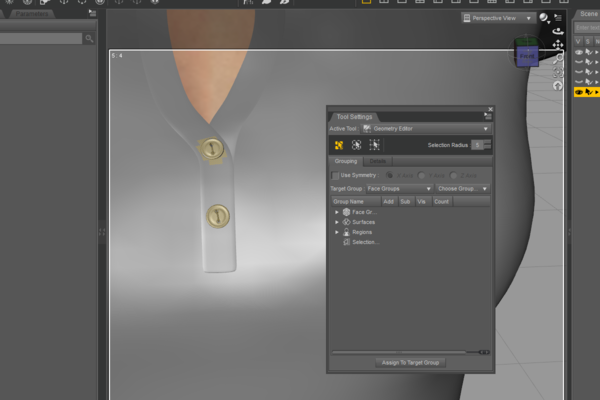Close the Tool Settings floating pane

pyautogui.click(x=490, y=109)
